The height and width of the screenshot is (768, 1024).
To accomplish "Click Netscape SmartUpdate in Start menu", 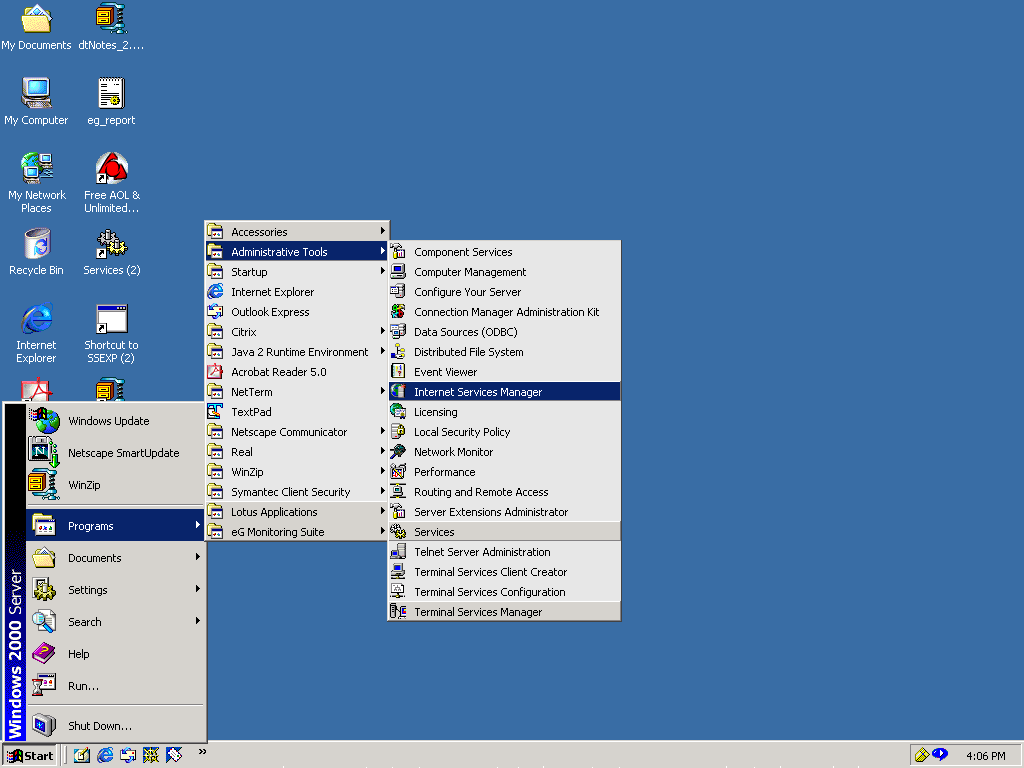I will 116,453.
